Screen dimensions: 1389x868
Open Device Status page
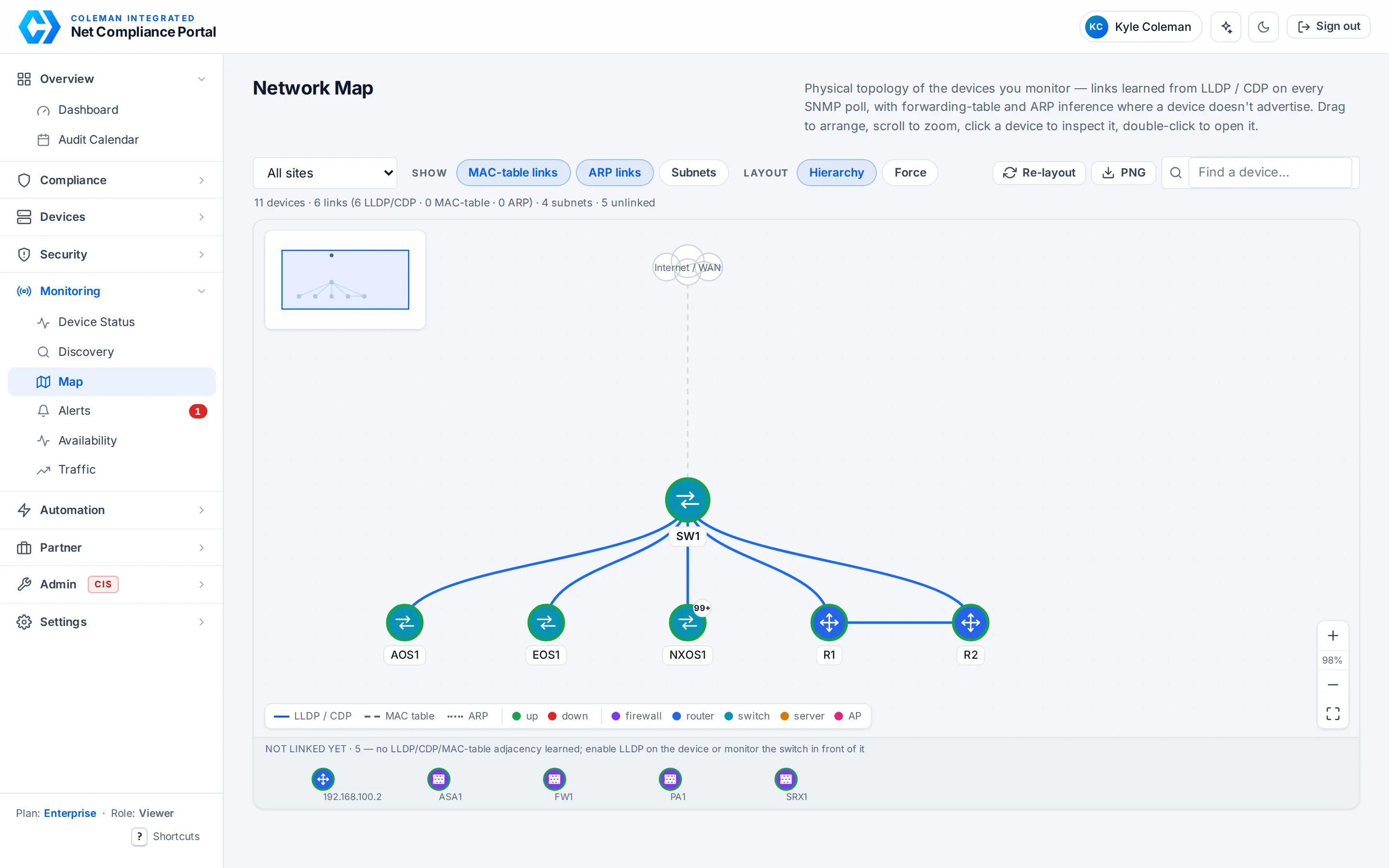tap(111, 322)
